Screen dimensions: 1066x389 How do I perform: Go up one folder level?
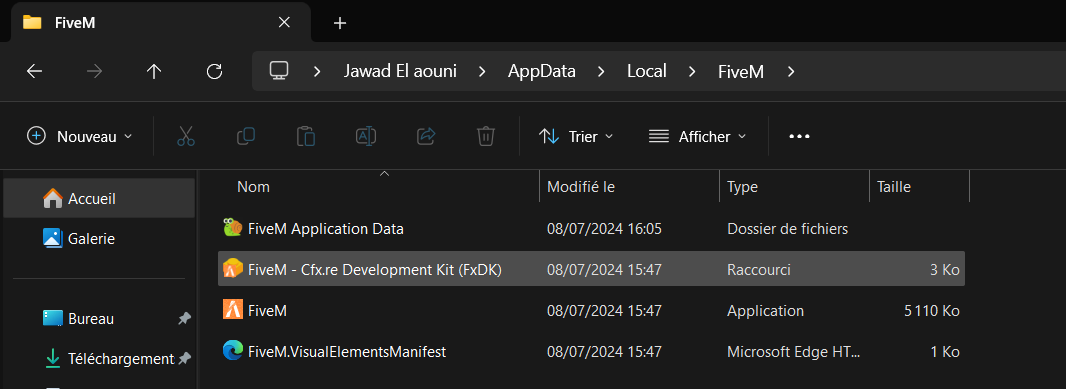[154, 71]
